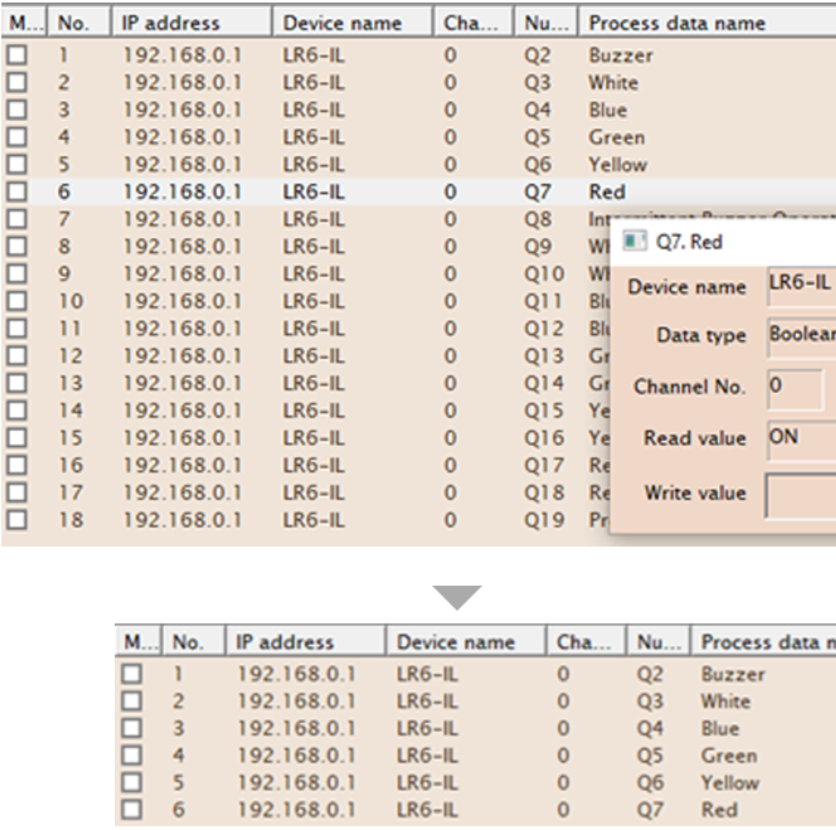This screenshot has height=830, width=836.
Task: Tick the checkbox for row 3 Blue in upper table
Action: click(17, 109)
